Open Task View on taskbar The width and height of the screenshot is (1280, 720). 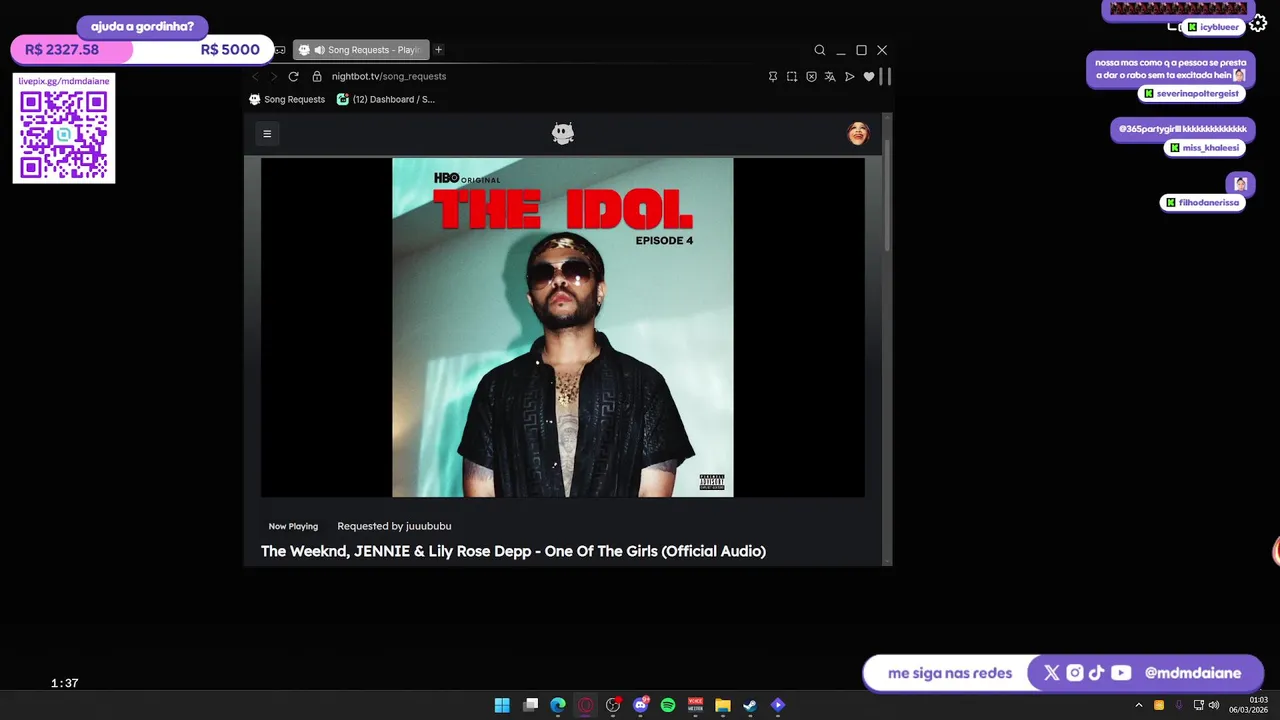pyautogui.click(x=531, y=705)
